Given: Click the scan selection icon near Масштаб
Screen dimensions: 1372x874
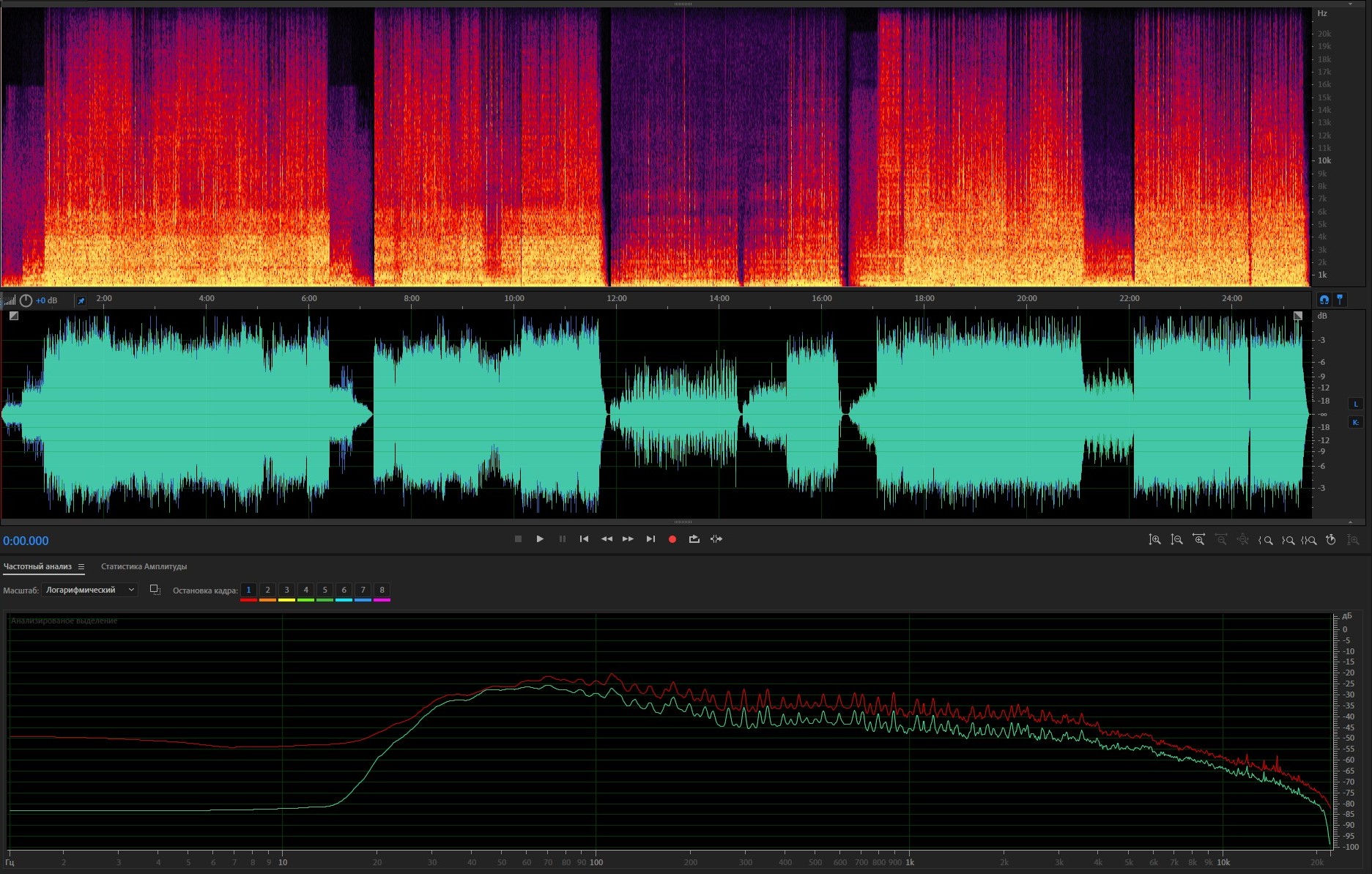Looking at the screenshot, I should tap(155, 590).
